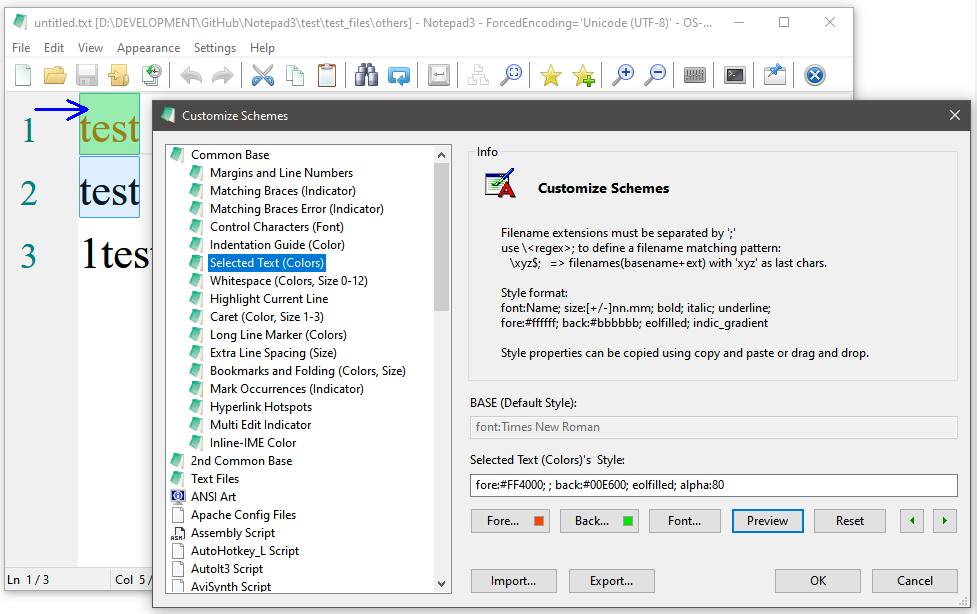Select Matching Braces Error (Indicator) item
Viewport: 977px width, 614px height.
click(297, 209)
